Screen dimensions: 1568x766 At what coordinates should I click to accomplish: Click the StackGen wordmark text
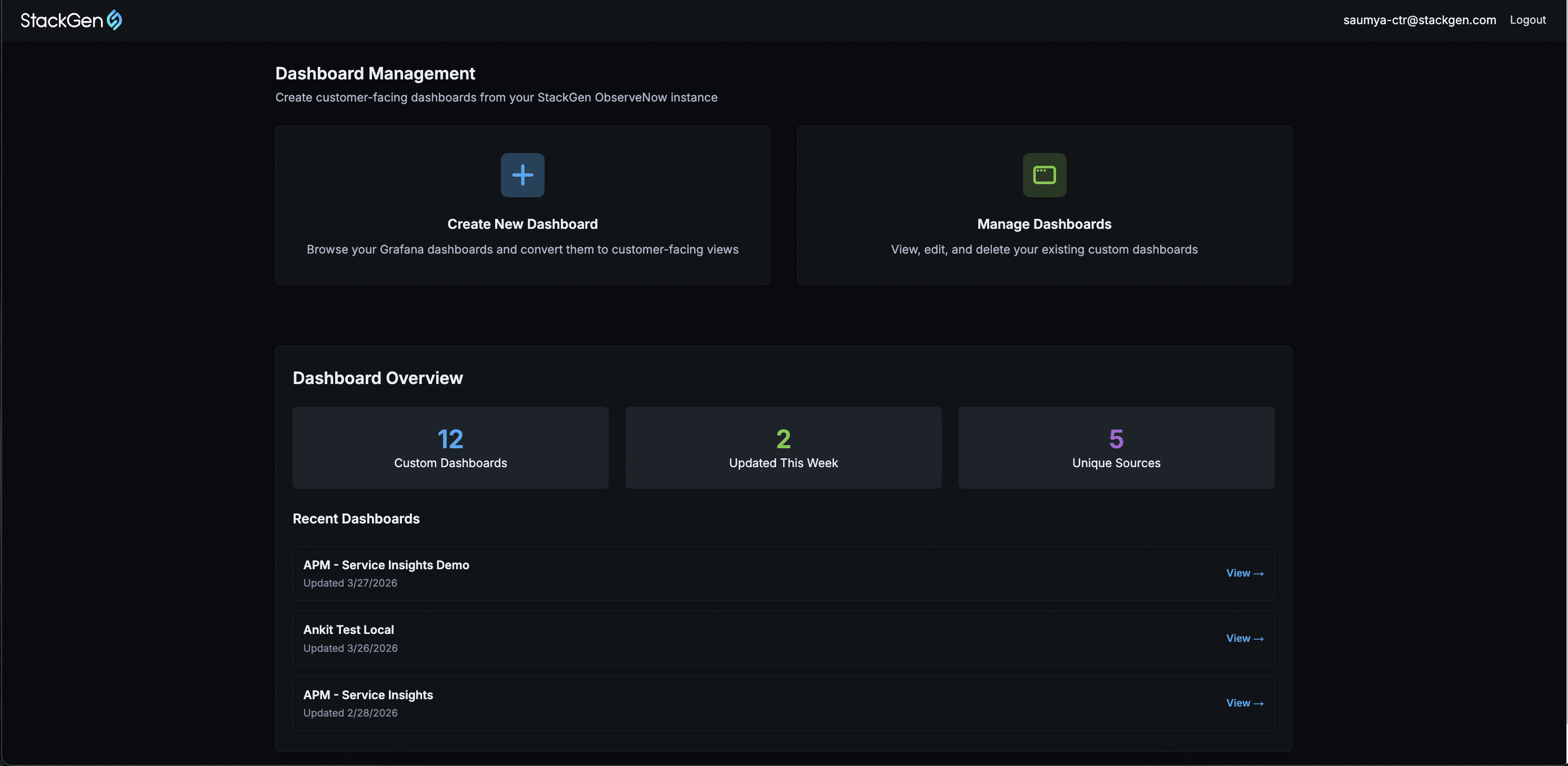62,19
